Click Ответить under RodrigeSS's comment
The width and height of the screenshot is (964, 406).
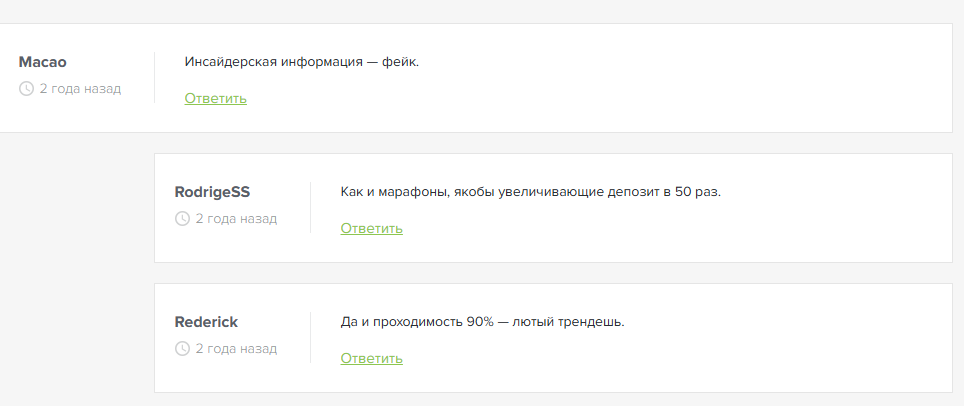click(371, 228)
